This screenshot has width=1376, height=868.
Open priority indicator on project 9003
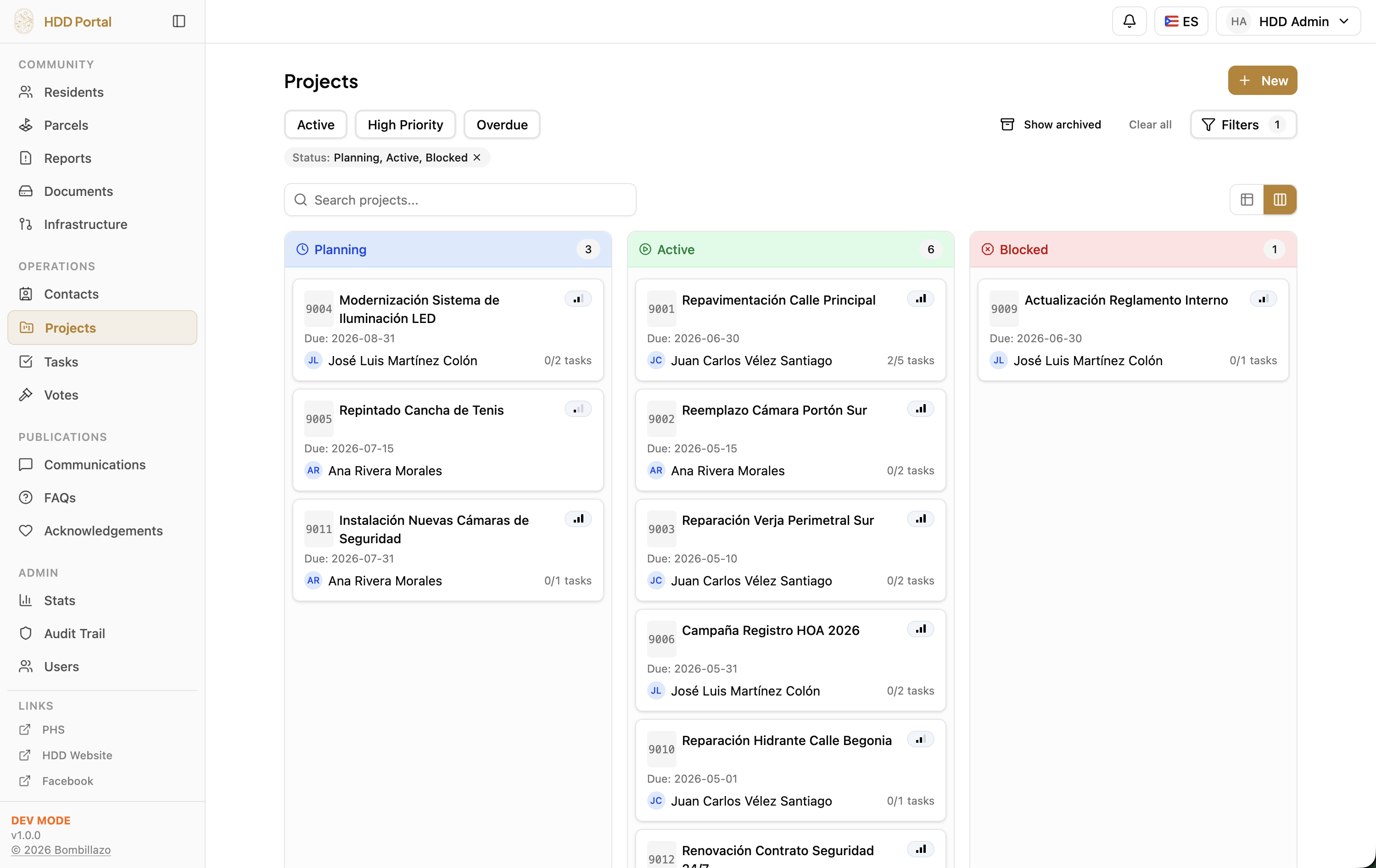[921, 519]
